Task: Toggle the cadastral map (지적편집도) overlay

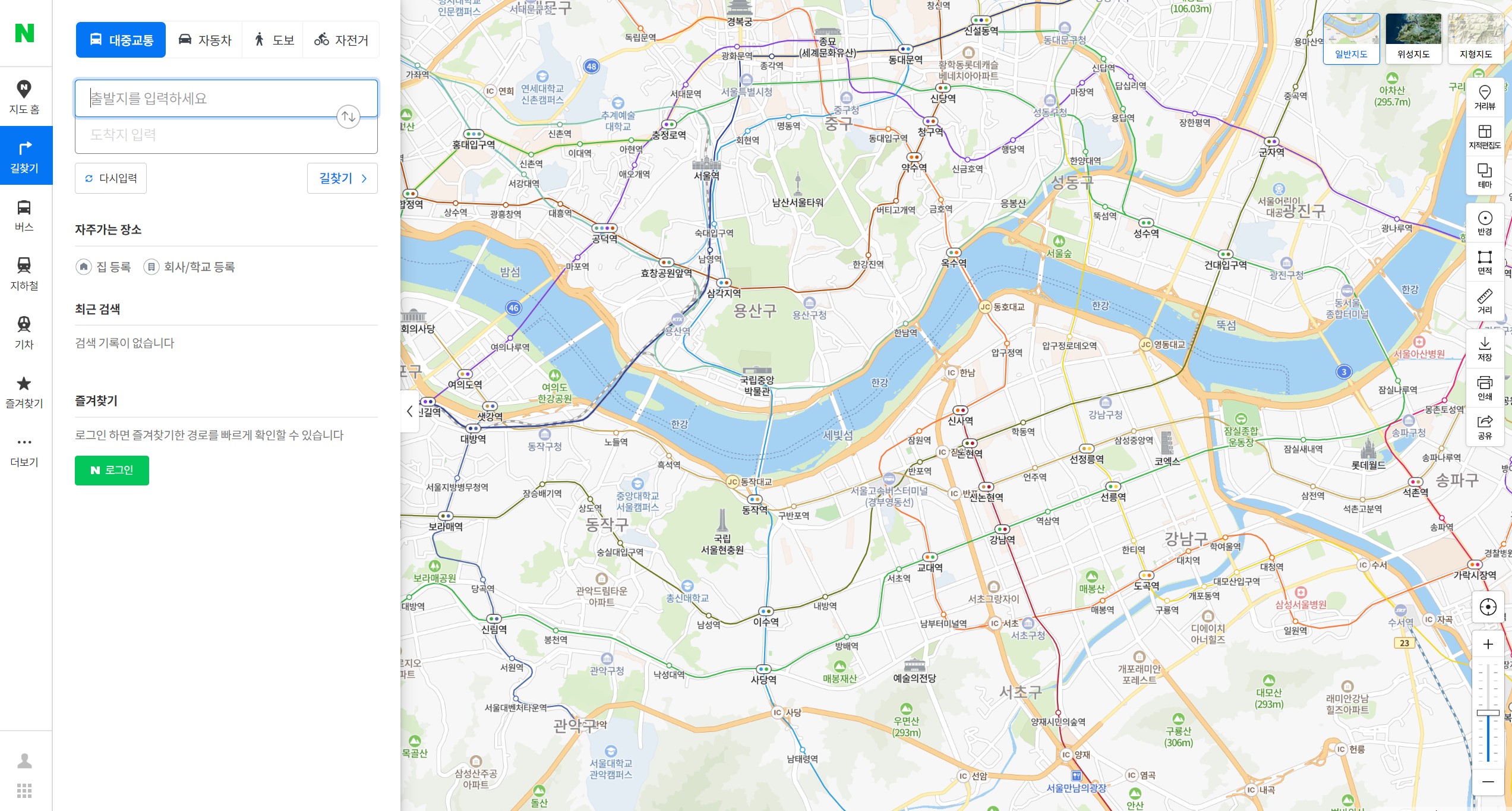Action: tap(1484, 137)
